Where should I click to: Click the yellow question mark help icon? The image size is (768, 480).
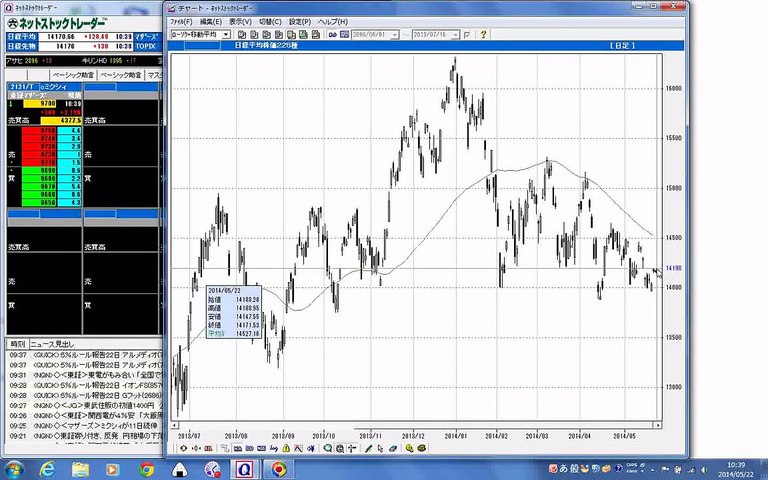coord(483,35)
